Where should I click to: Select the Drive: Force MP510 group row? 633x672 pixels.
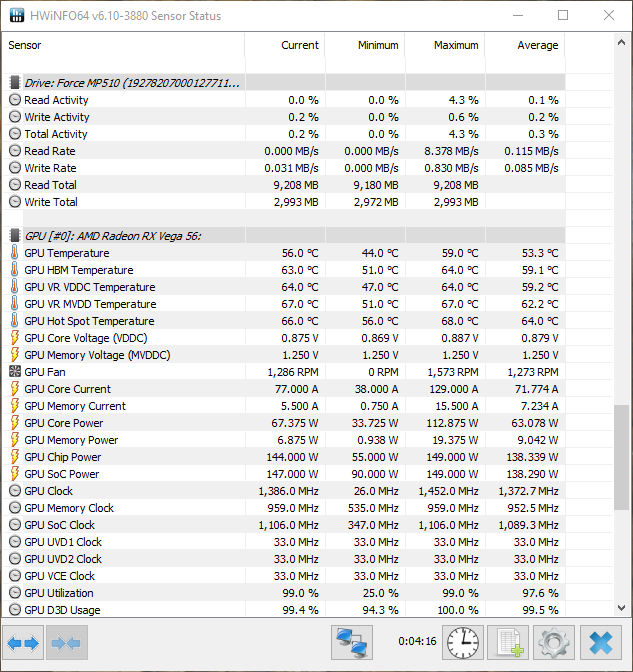(x=284, y=82)
